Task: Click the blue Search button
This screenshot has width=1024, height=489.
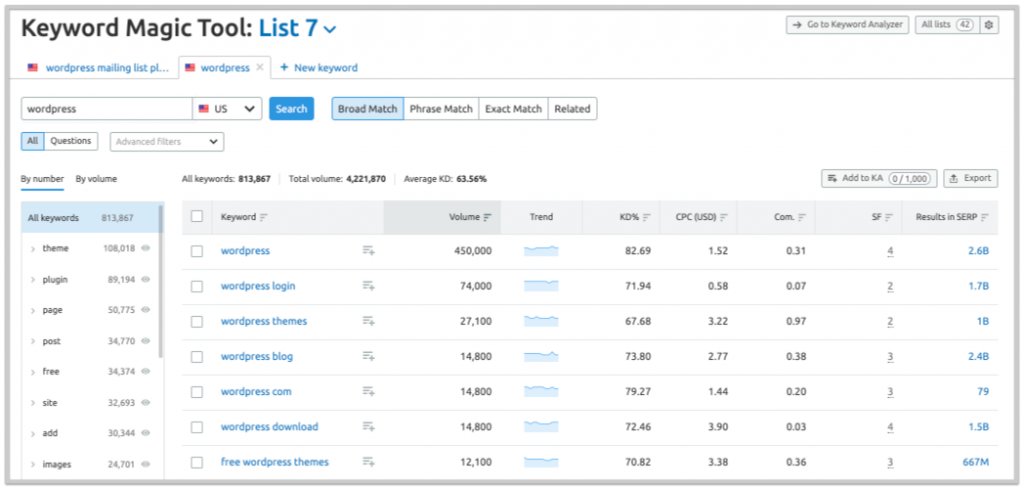Action: [x=291, y=109]
